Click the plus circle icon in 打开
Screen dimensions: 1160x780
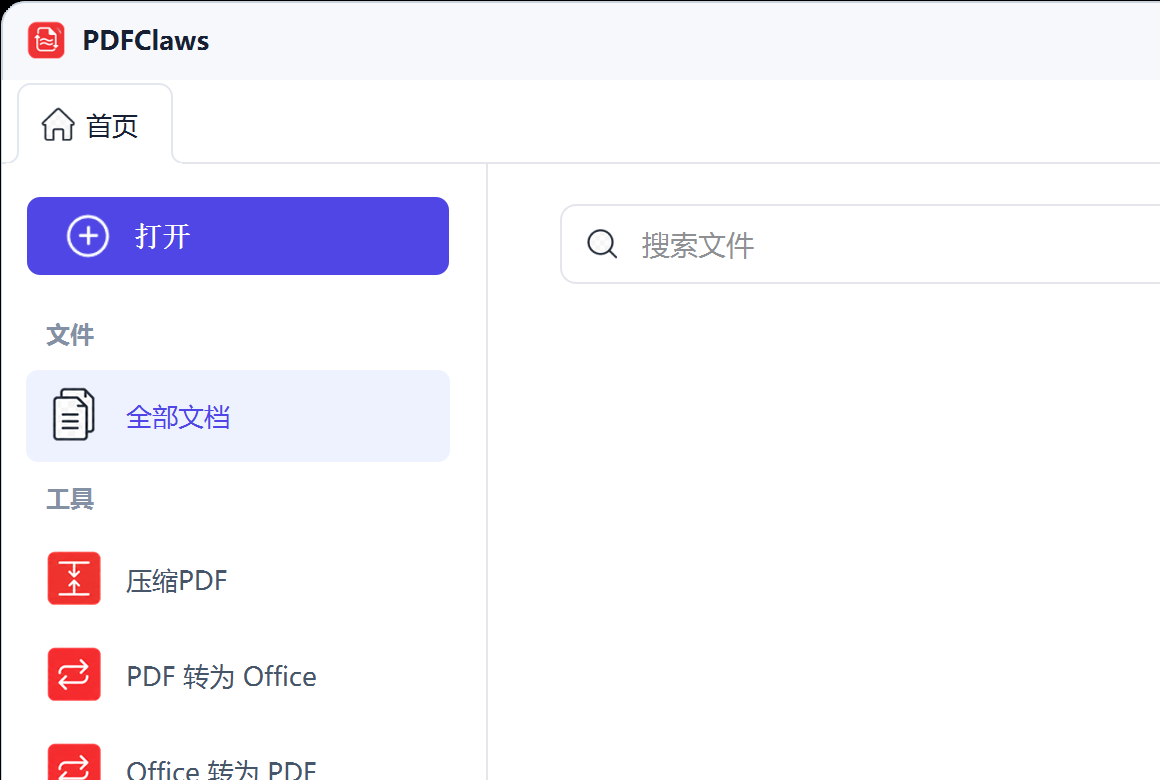coord(88,236)
